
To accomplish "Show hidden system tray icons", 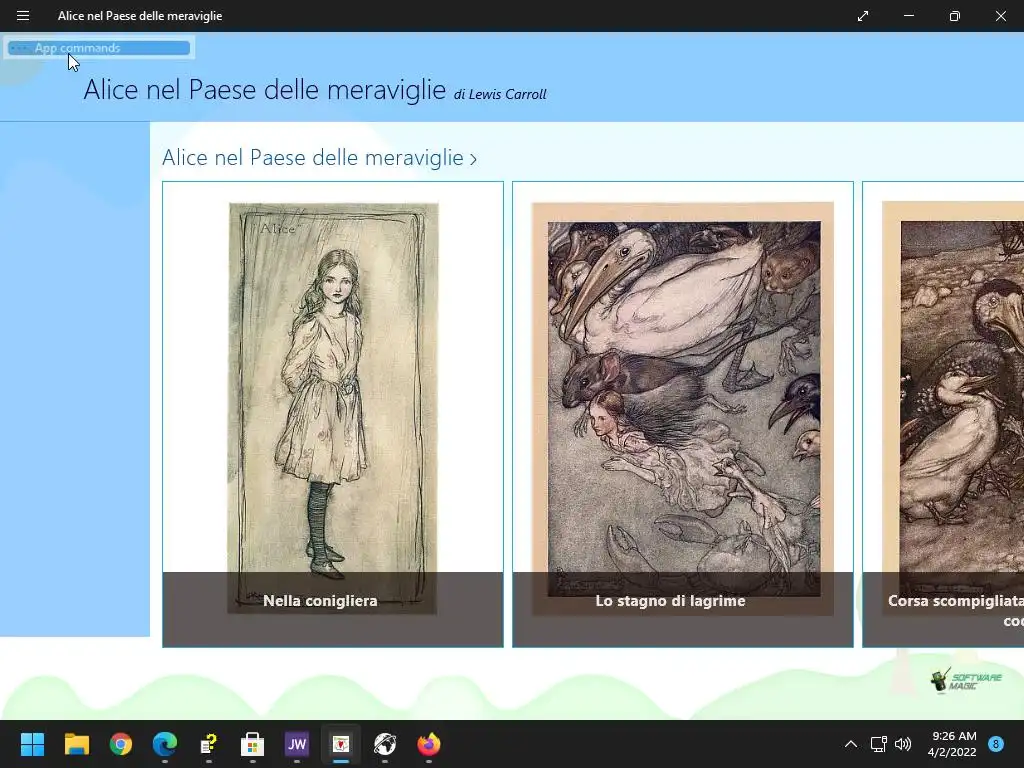I will [850, 744].
